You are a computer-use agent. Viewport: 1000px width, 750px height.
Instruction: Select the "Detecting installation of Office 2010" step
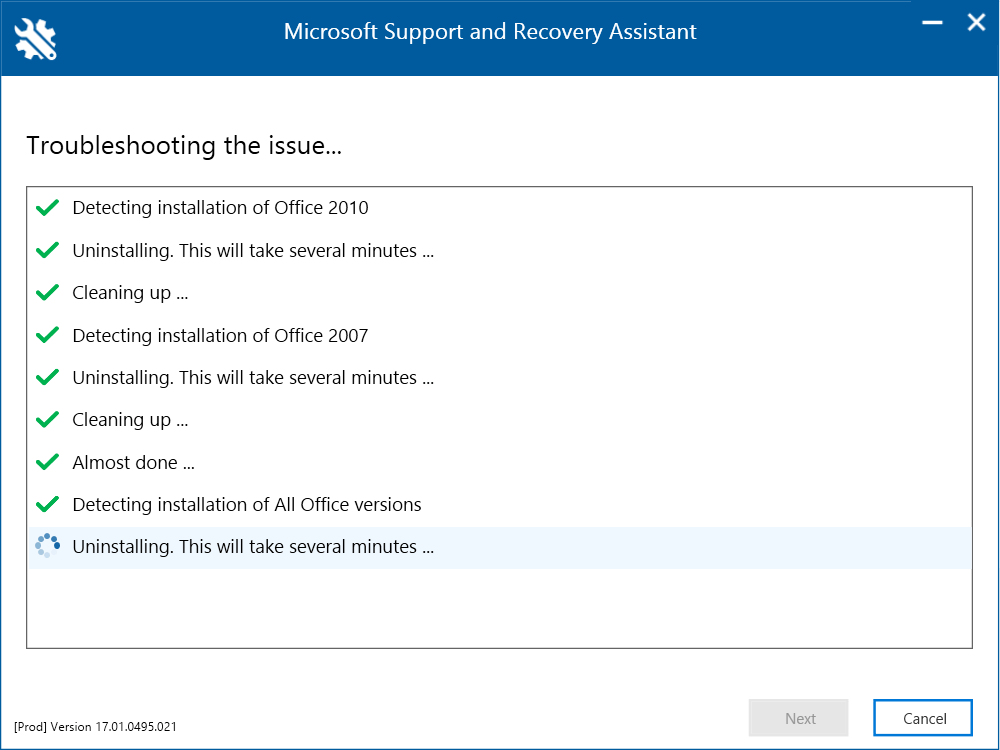(220, 208)
